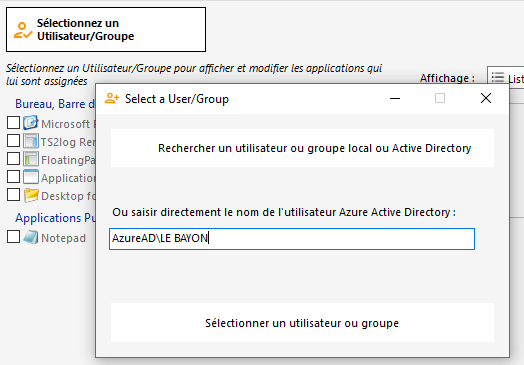Image resolution: width=524 pixels, height=365 pixels.
Task: Click Rechercher un utilisateur ou groupe local button
Action: pyautogui.click(x=302, y=148)
